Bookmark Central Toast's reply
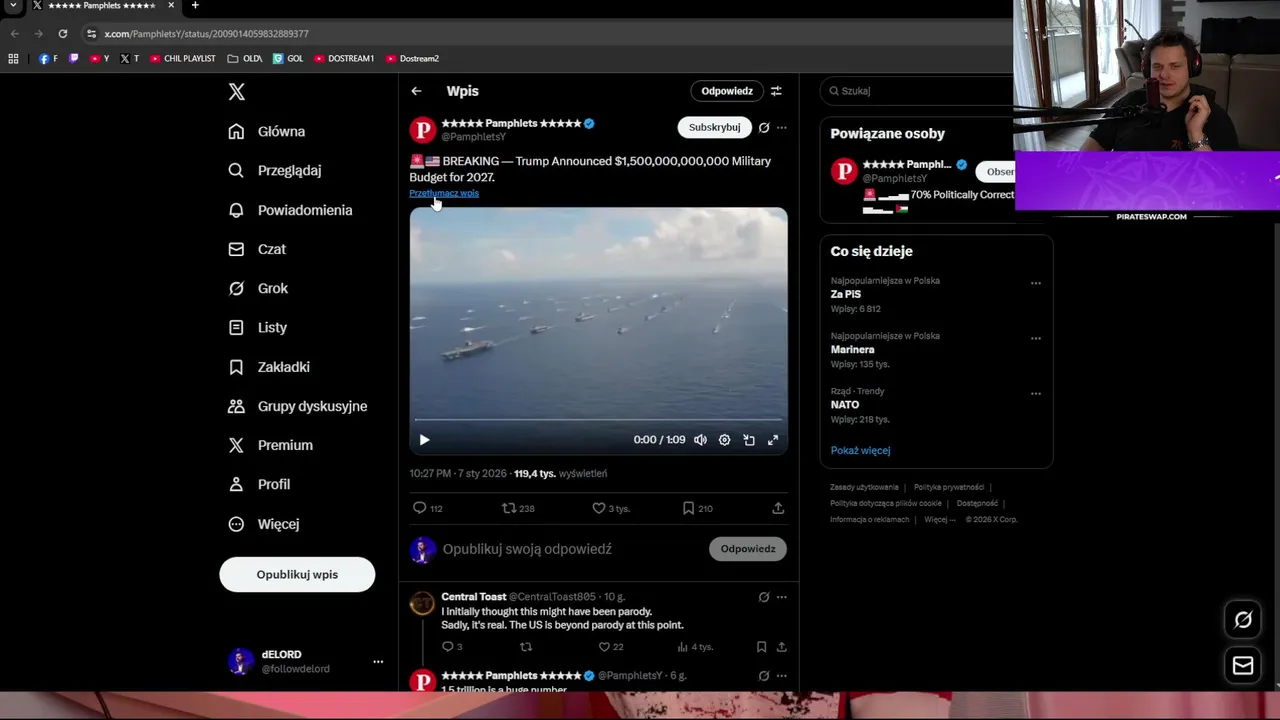The width and height of the screenshot is (1280, 720). (x=761, y=647)
